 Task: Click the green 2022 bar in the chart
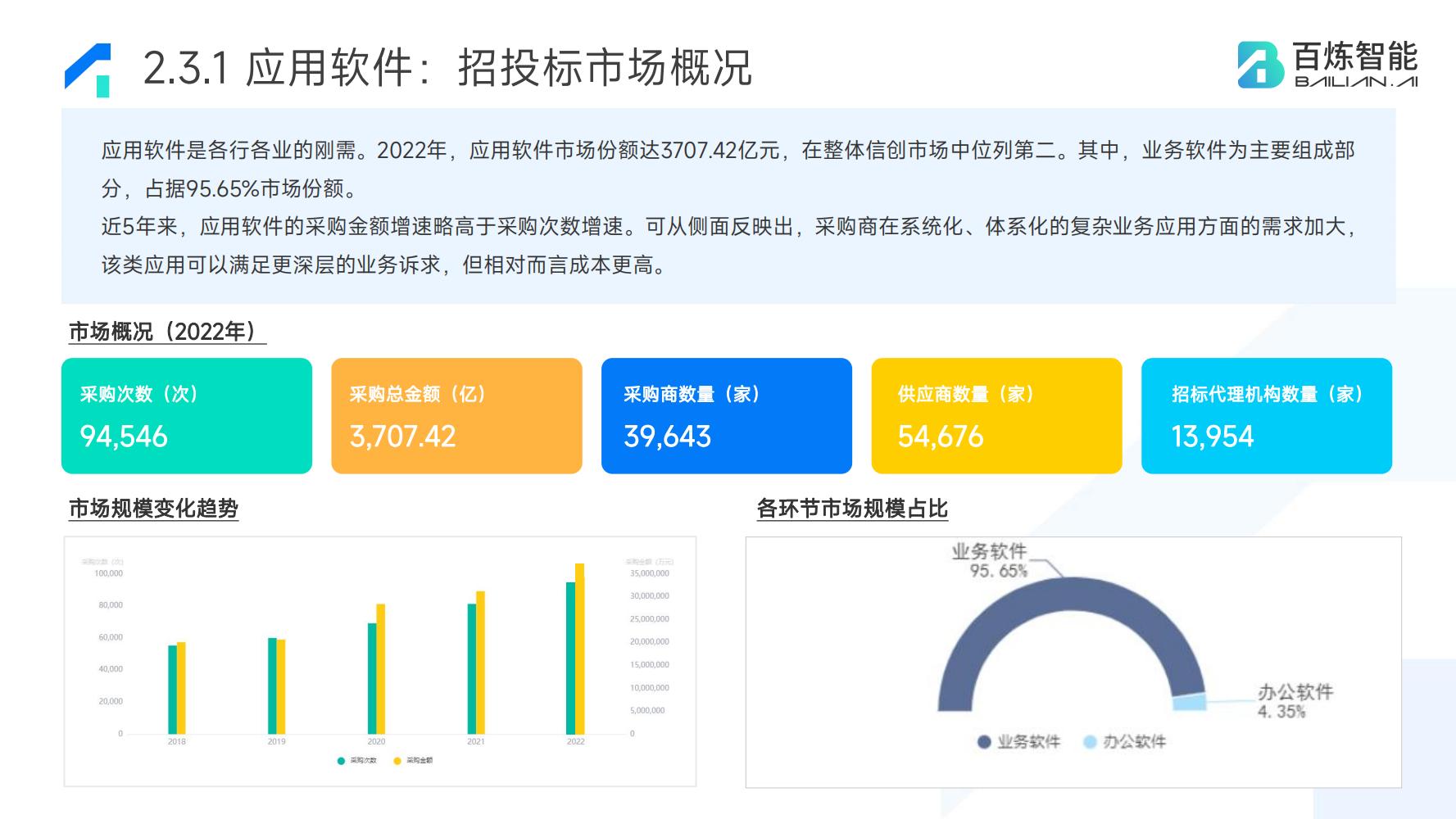pyautogui.click(x=570, y=658)
